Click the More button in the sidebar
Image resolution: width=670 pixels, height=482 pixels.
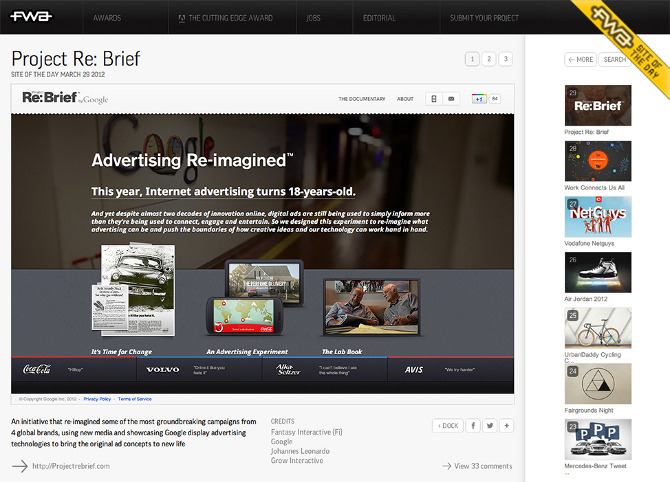coord(580,59)
